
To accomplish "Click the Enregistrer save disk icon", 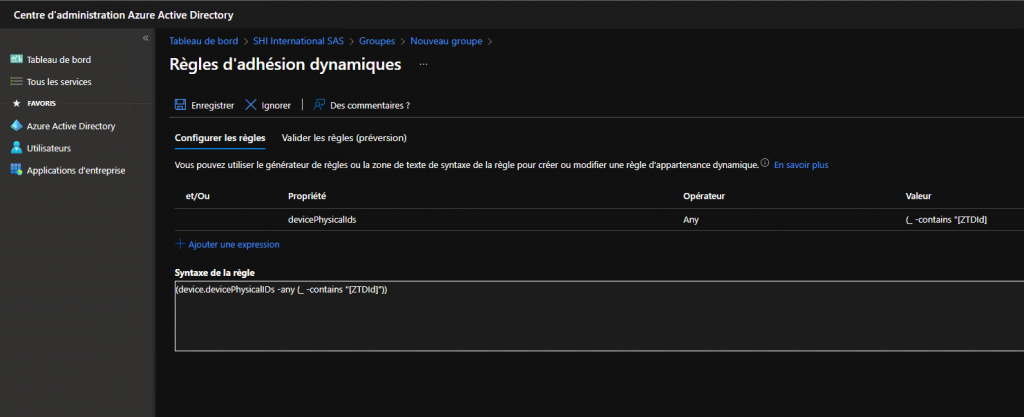I will 180,105.
